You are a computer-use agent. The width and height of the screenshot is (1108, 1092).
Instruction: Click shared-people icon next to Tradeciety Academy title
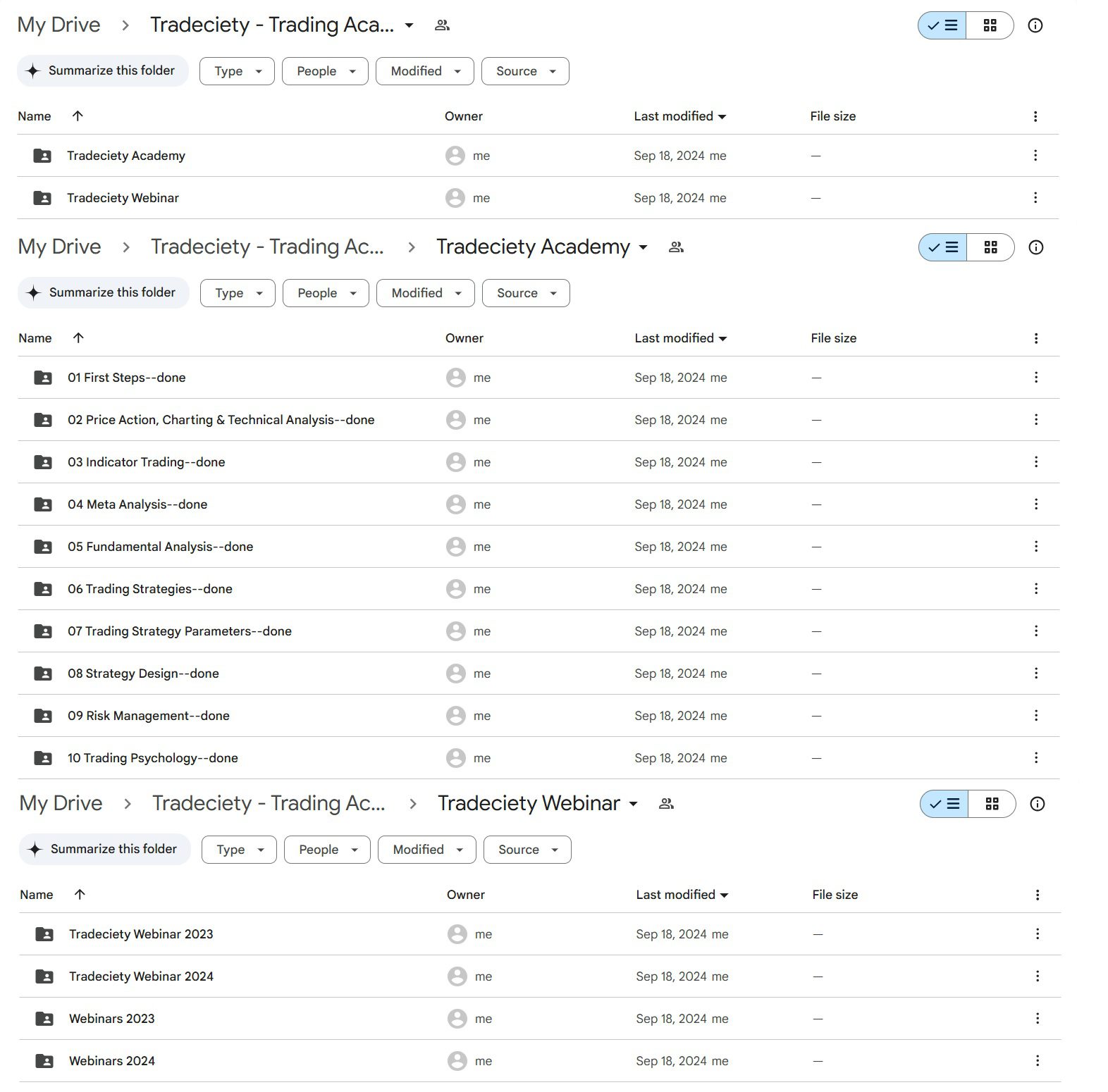676,247
